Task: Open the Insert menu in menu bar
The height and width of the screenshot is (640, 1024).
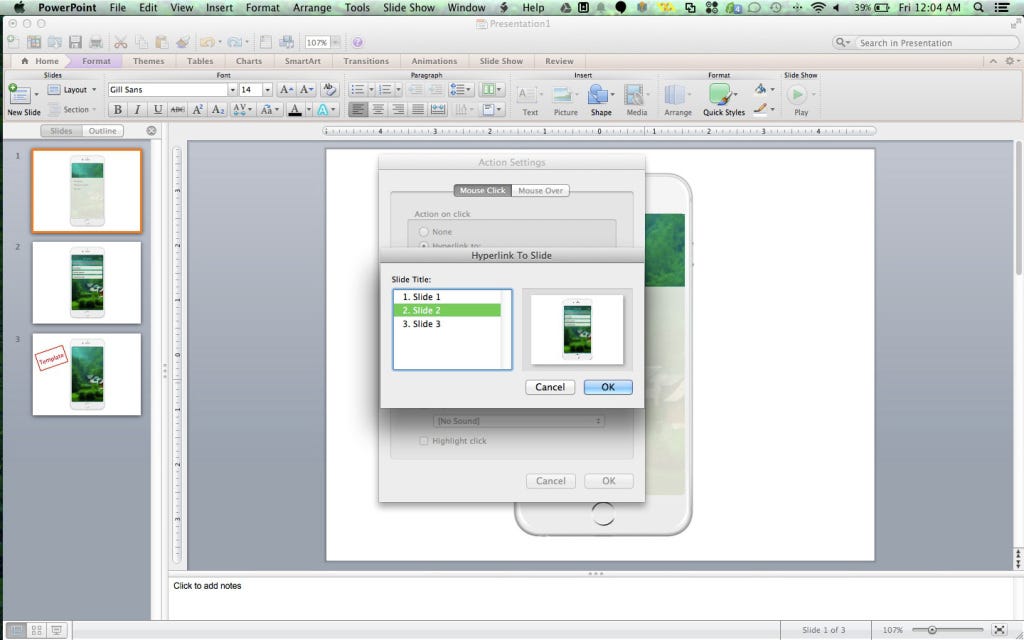Action: tap(219, 8)
